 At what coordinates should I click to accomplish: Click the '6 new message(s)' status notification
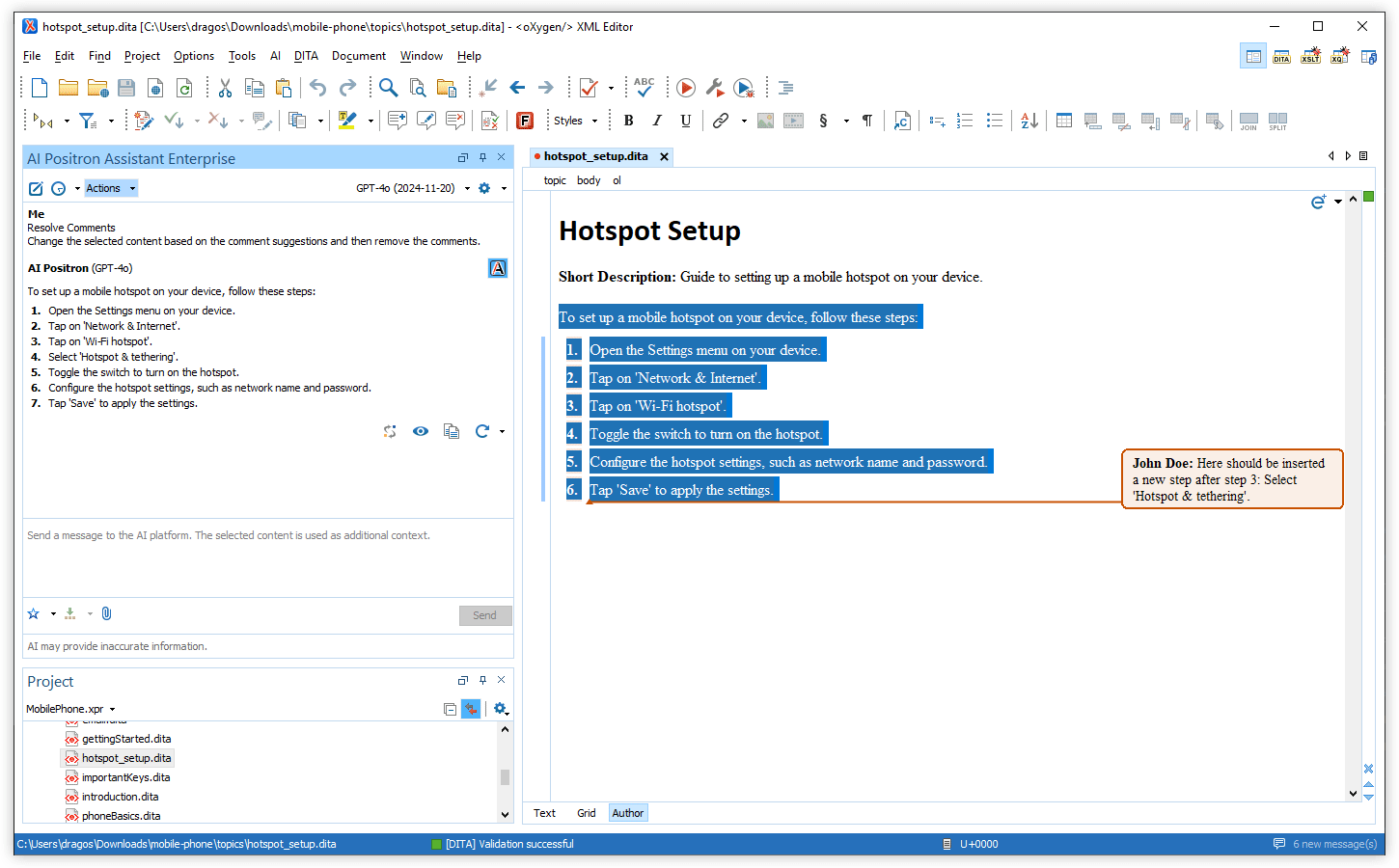click(x=1326, y=844)
